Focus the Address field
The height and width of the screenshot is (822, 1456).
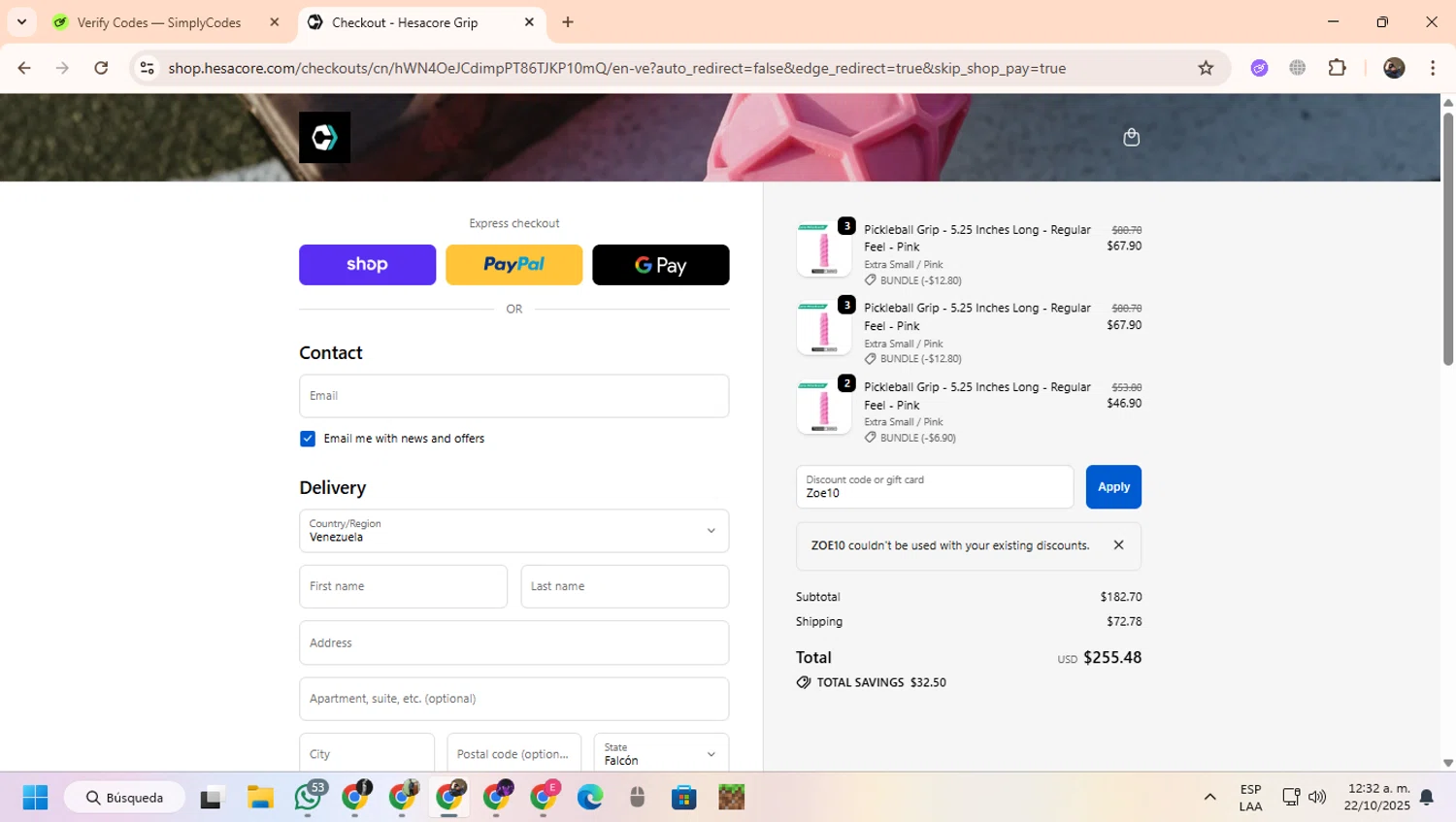514,642
